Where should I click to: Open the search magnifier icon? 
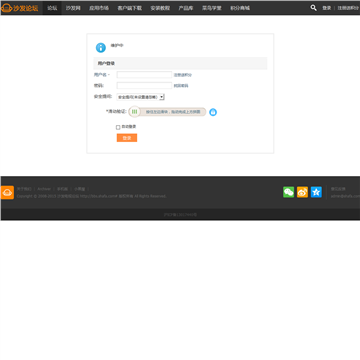pyautogui.click(x=313, y=8)
